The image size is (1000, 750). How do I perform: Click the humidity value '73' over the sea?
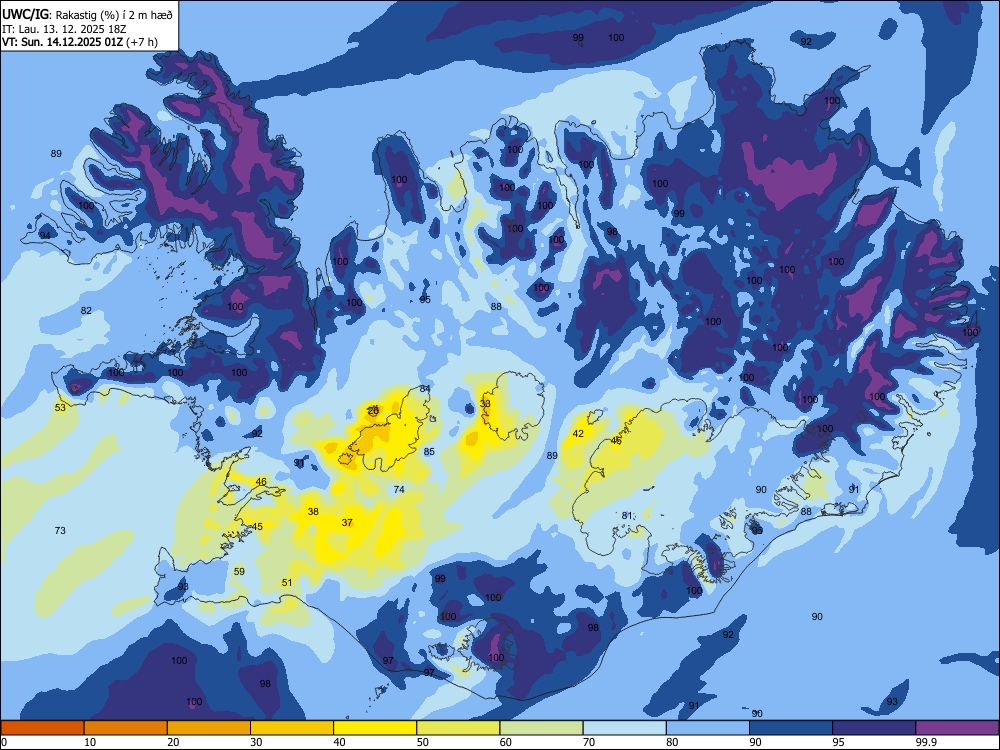(x=60, y=530)
